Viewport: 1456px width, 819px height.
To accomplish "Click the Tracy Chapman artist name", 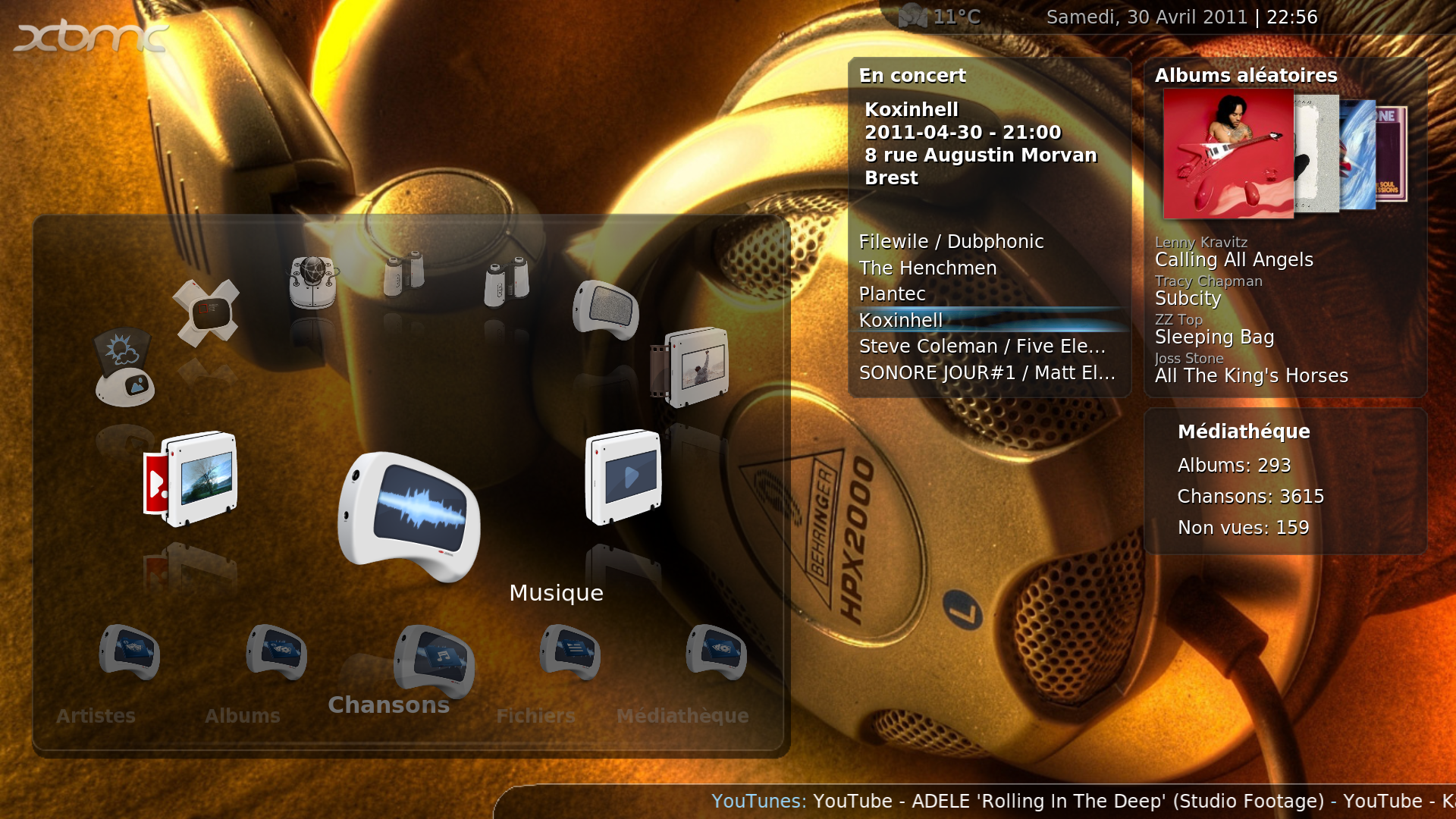I will 1208,281.
